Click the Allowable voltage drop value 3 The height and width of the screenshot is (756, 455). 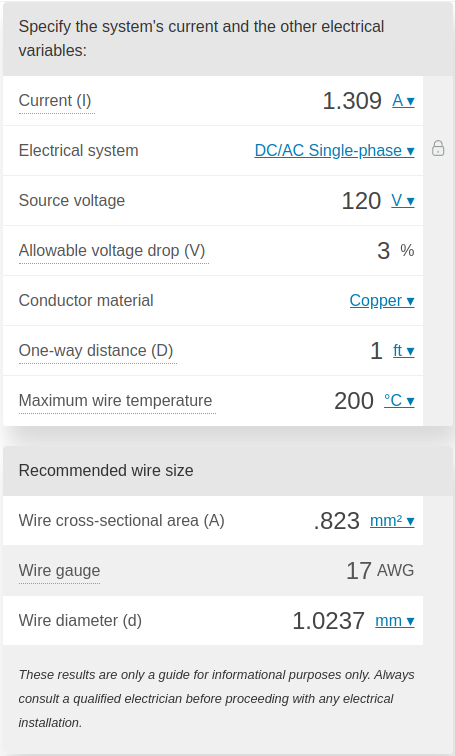tap(383, 251)
